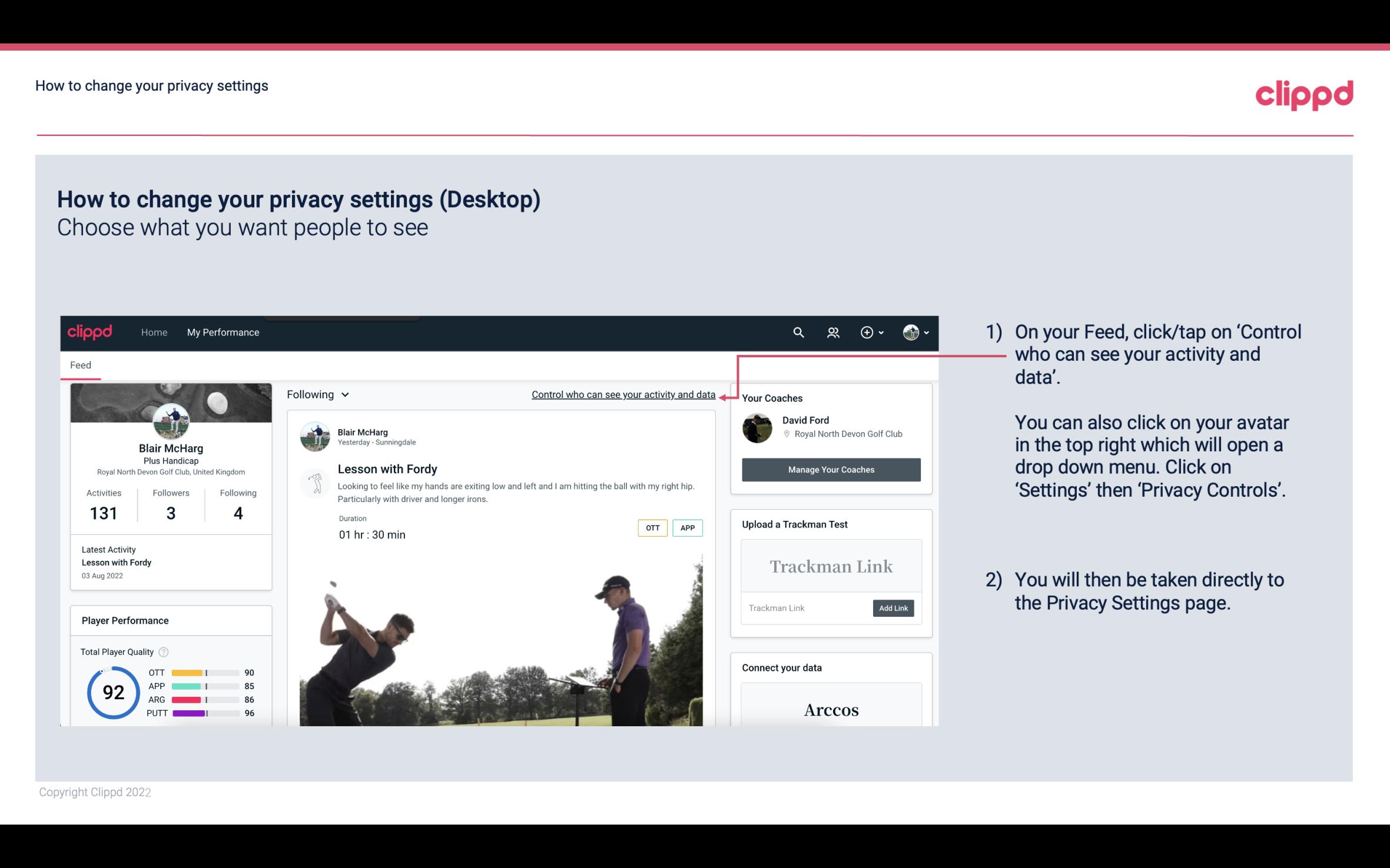Click the Add Link button for Trackman
This screenshot has height=868, width=1390.
point(892,608)
